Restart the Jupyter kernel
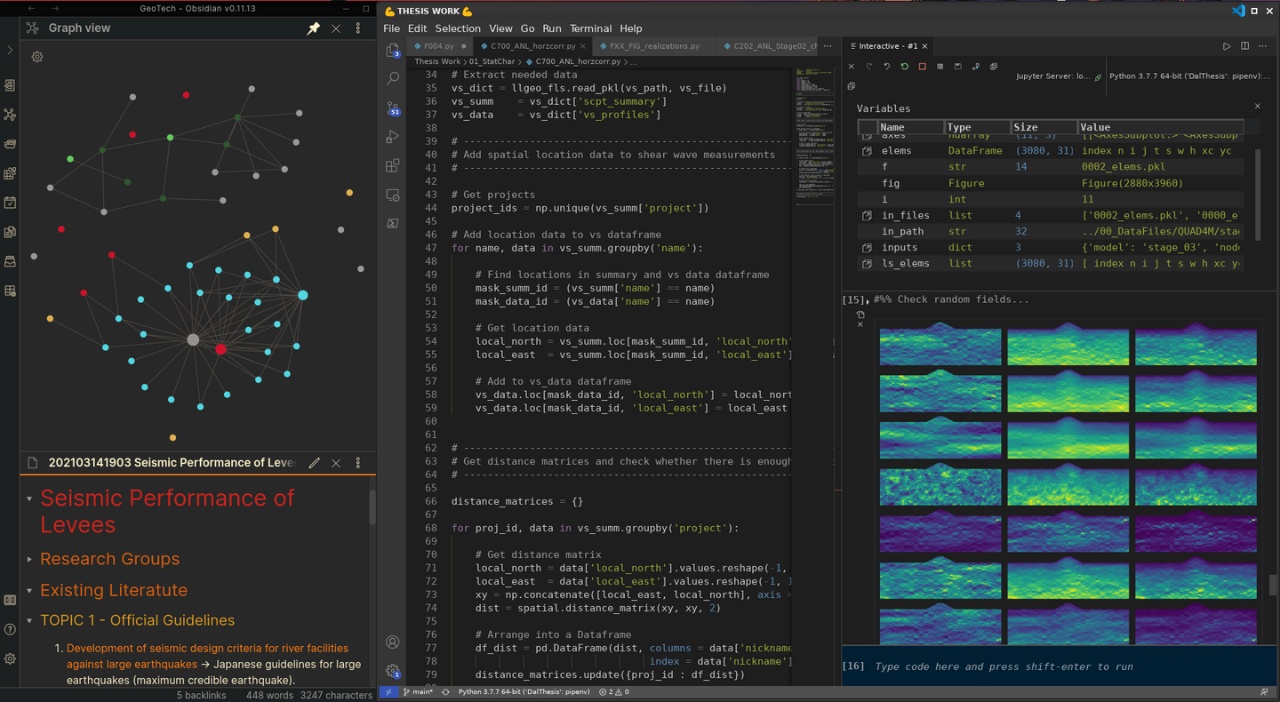Image resolution: width=1280 pixels, height=702 pixels. click(904, 67)
